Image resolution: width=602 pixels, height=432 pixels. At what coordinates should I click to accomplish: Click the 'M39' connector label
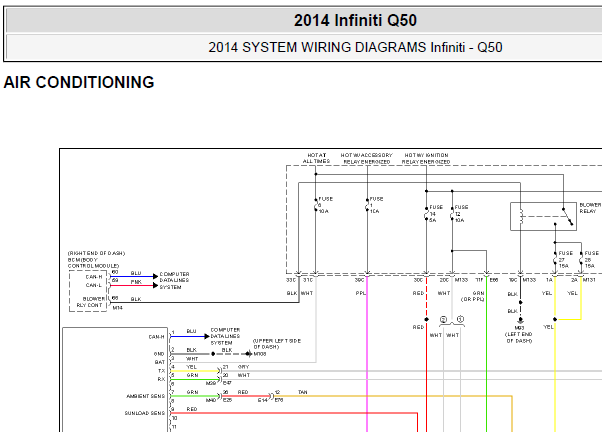click(x=211, y=383)
